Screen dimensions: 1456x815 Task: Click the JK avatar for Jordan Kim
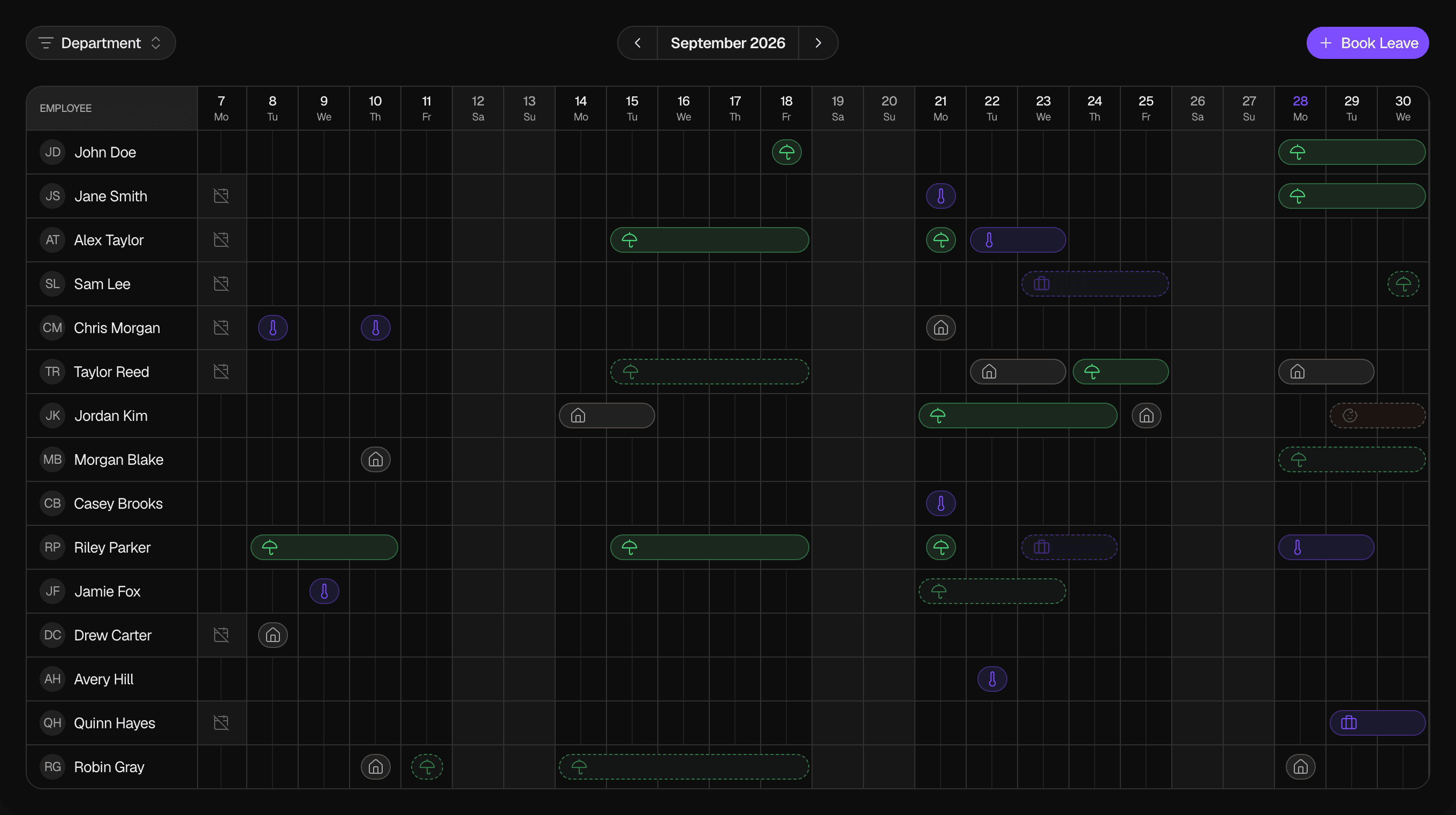point(52,416)
